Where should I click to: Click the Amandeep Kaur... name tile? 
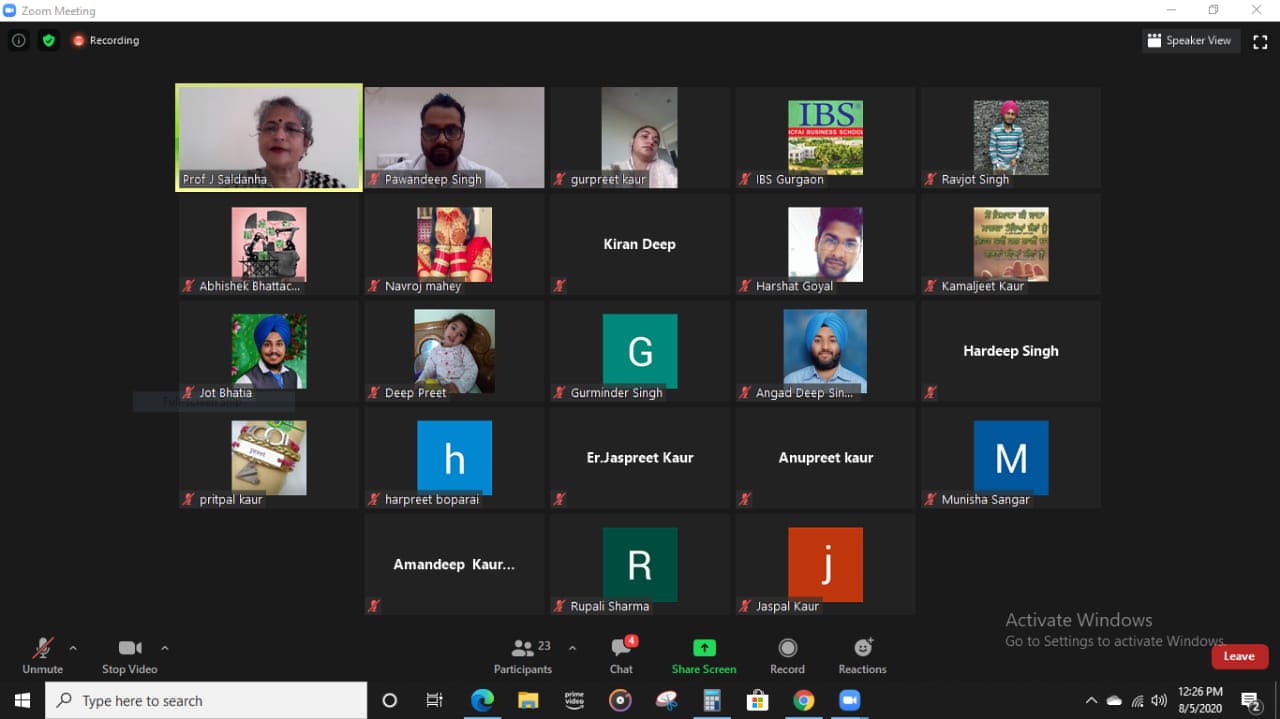[x=454, y=565]
